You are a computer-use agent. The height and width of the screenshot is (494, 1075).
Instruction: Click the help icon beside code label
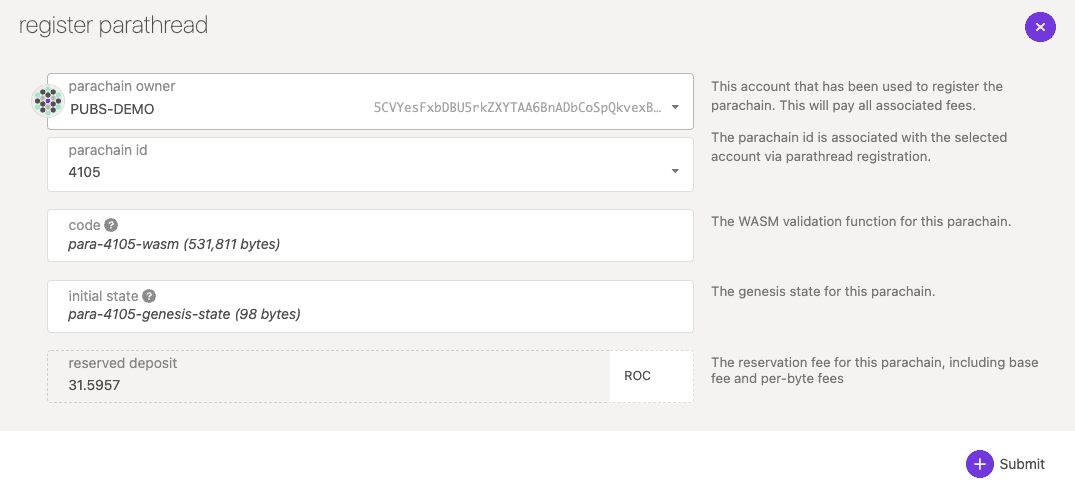coord(111,225)
